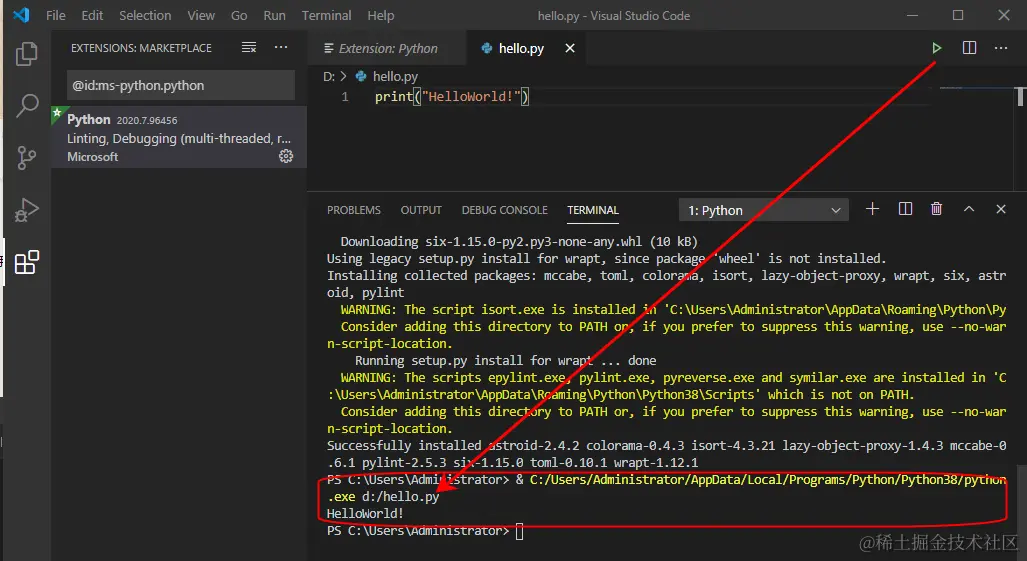Switch to 'Extension: Python' editor tab
The width and height of the screenshot is (1027, 561).
point(387,48)
